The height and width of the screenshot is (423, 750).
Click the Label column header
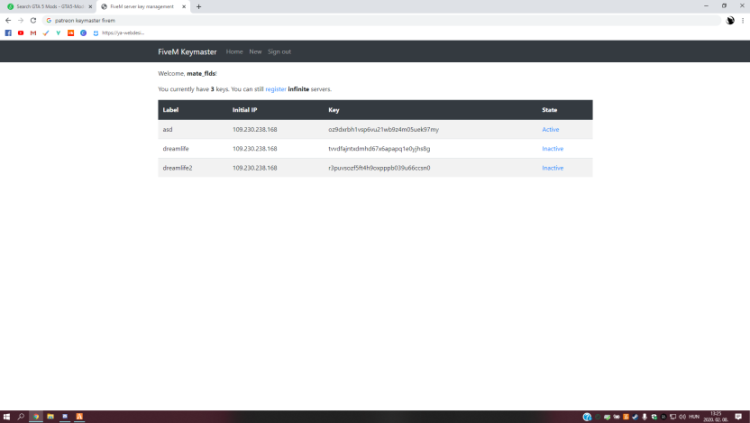coord(171,110)
